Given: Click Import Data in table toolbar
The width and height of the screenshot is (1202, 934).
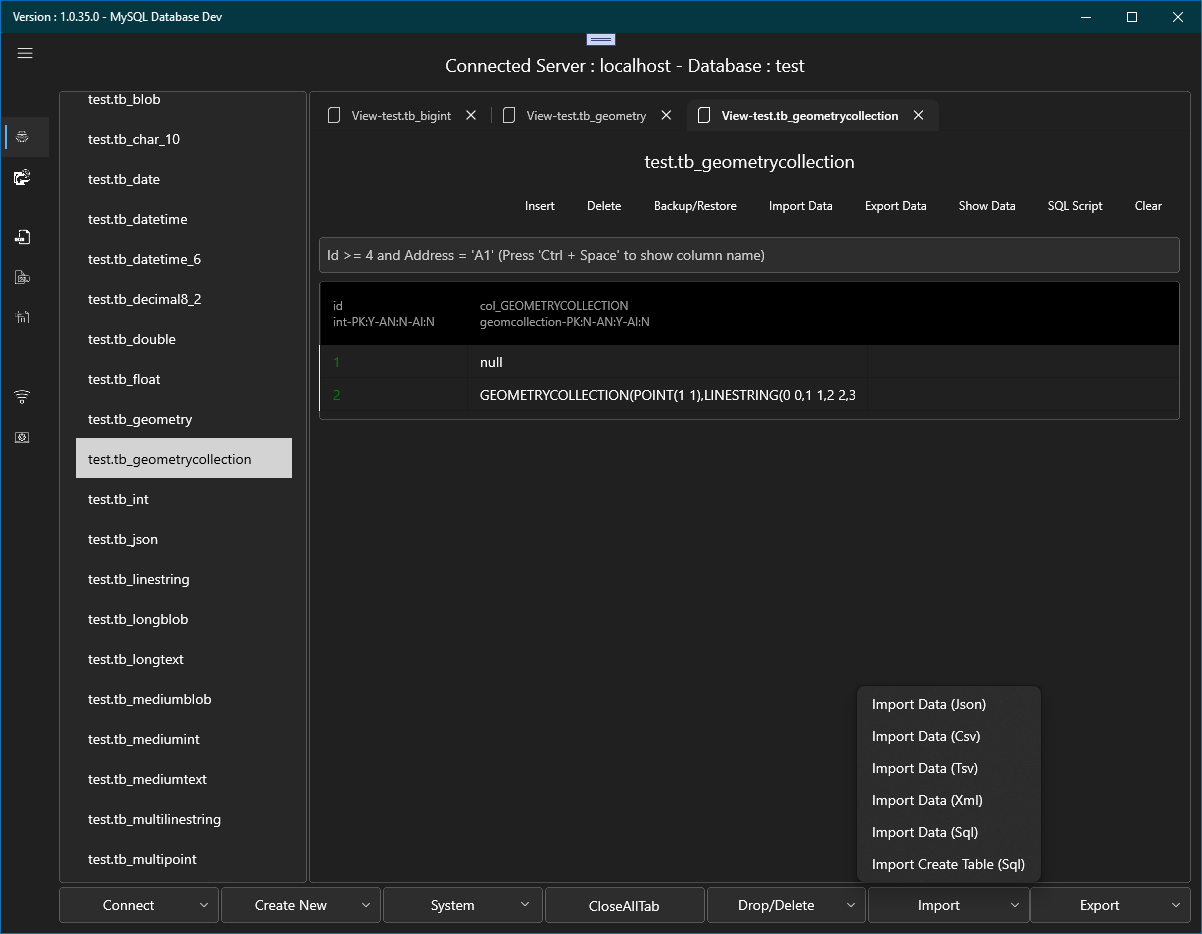Looking at the screenshot, I should (x=801, y=206).
